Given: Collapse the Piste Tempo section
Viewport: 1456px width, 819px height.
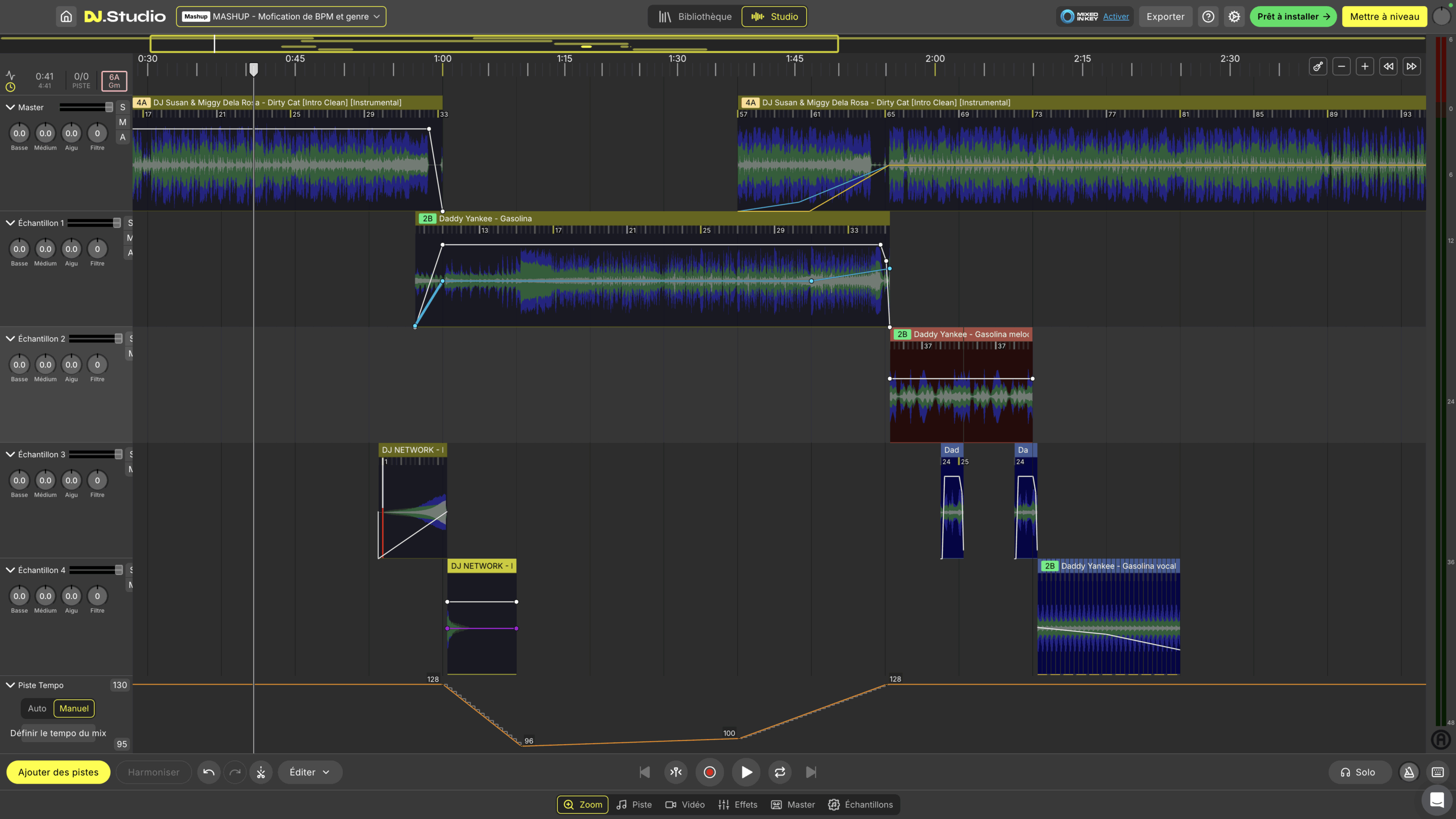Looking at the screenshot, I should point(10,685).
